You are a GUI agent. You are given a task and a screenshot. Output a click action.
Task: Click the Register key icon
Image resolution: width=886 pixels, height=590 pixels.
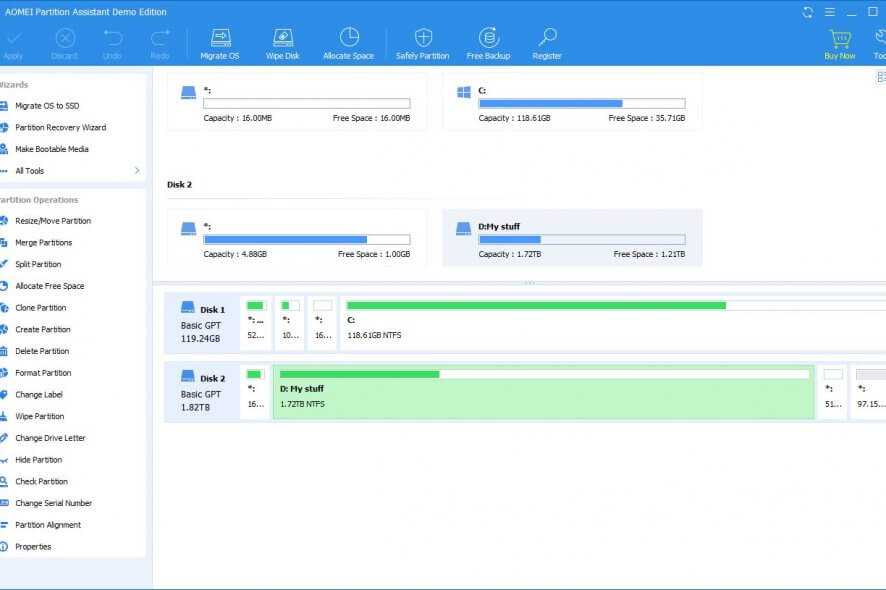point(547,37)
